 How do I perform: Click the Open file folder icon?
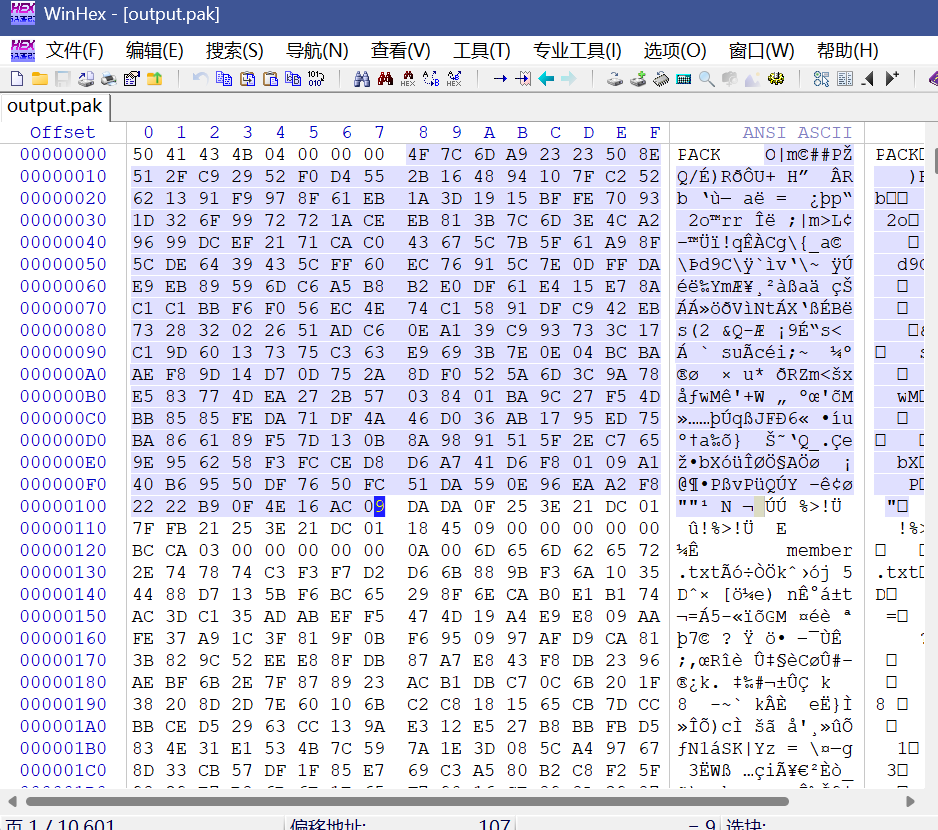coord(39,79)
